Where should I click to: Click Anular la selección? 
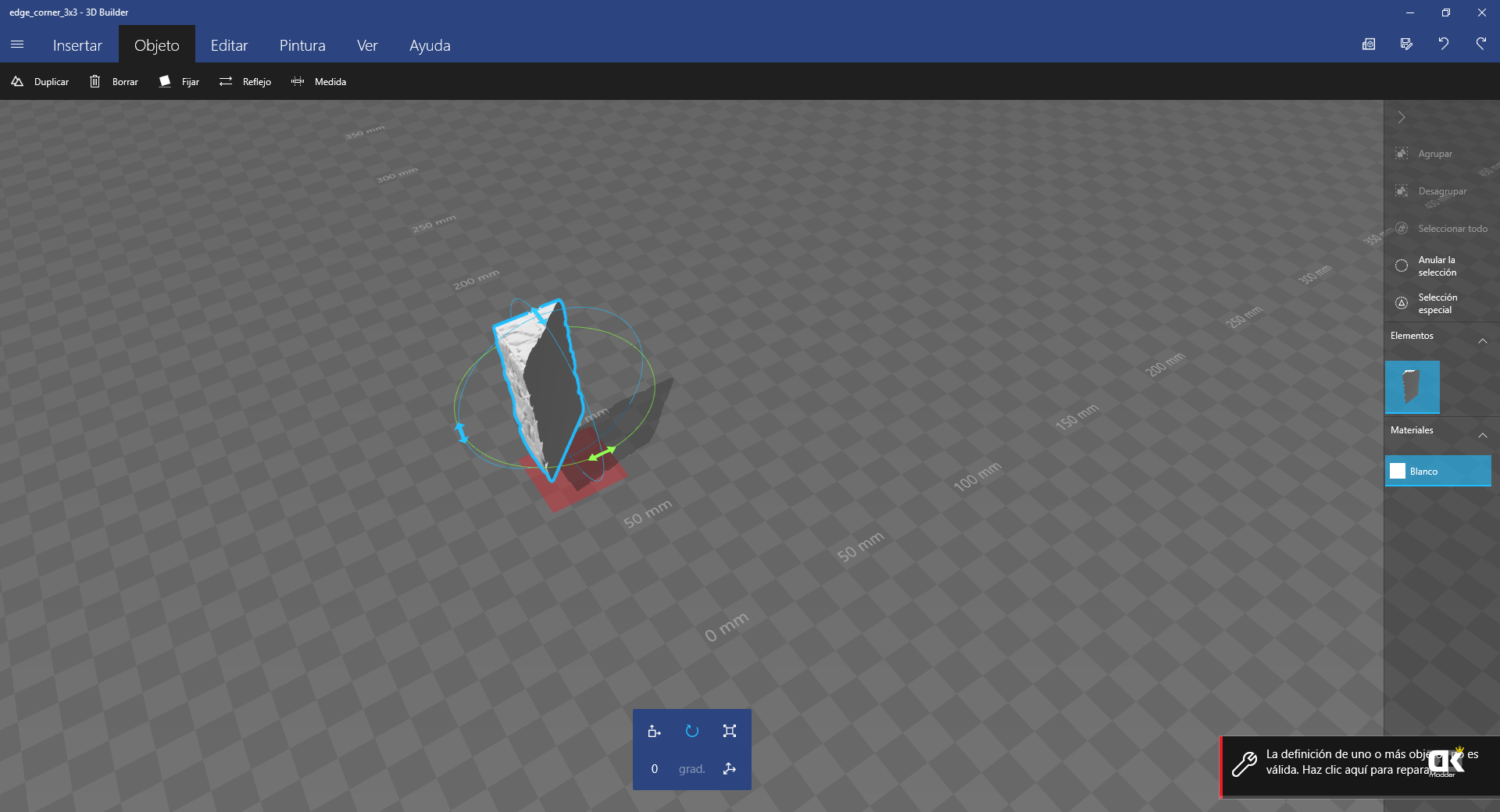coord(1427,266)
